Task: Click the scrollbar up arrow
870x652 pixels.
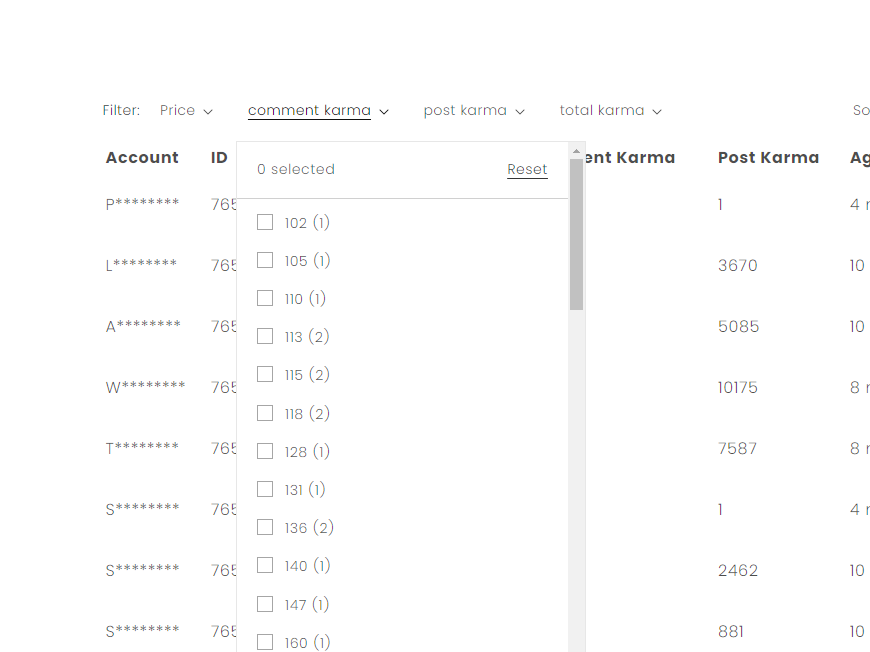Action: click(x=576, y=151)
